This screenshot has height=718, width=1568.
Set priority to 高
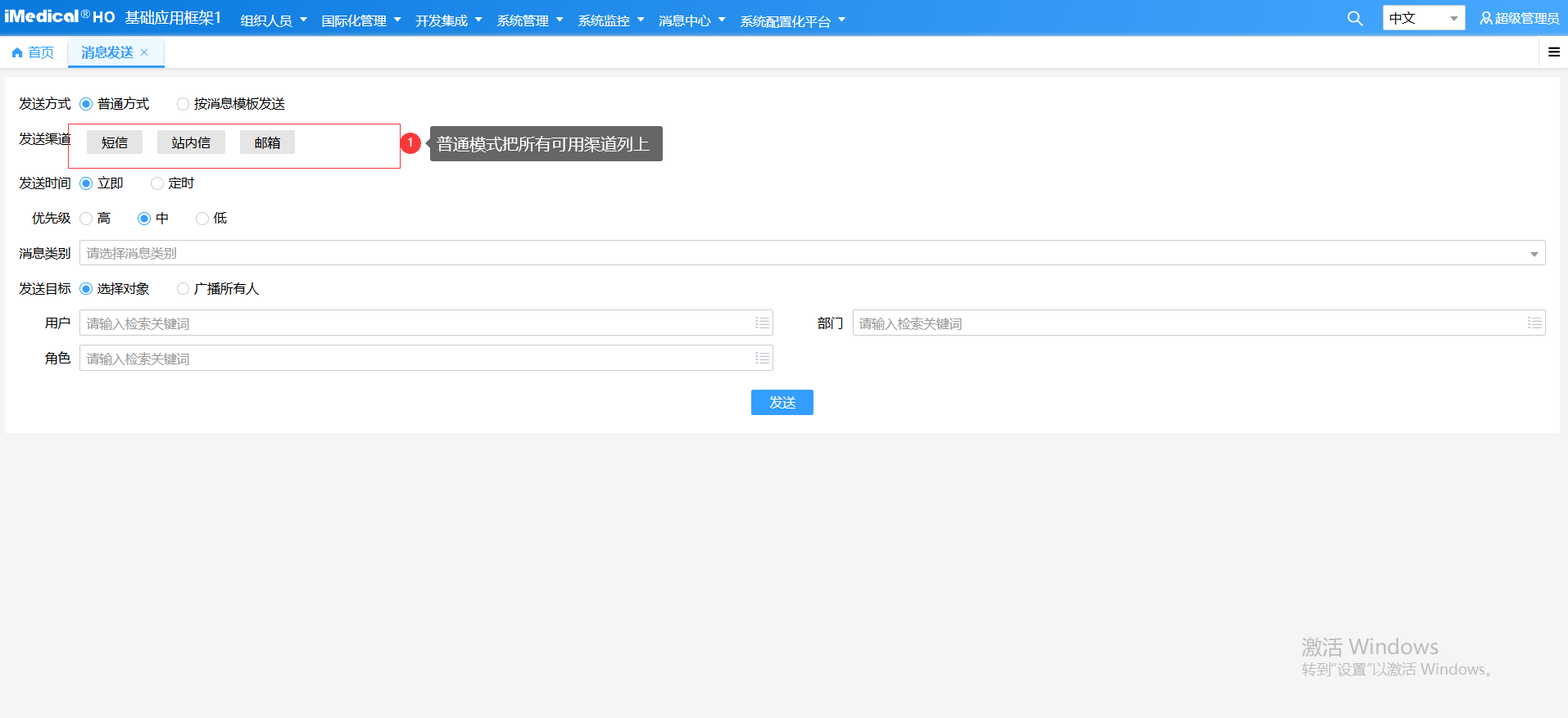pos(87,219)
